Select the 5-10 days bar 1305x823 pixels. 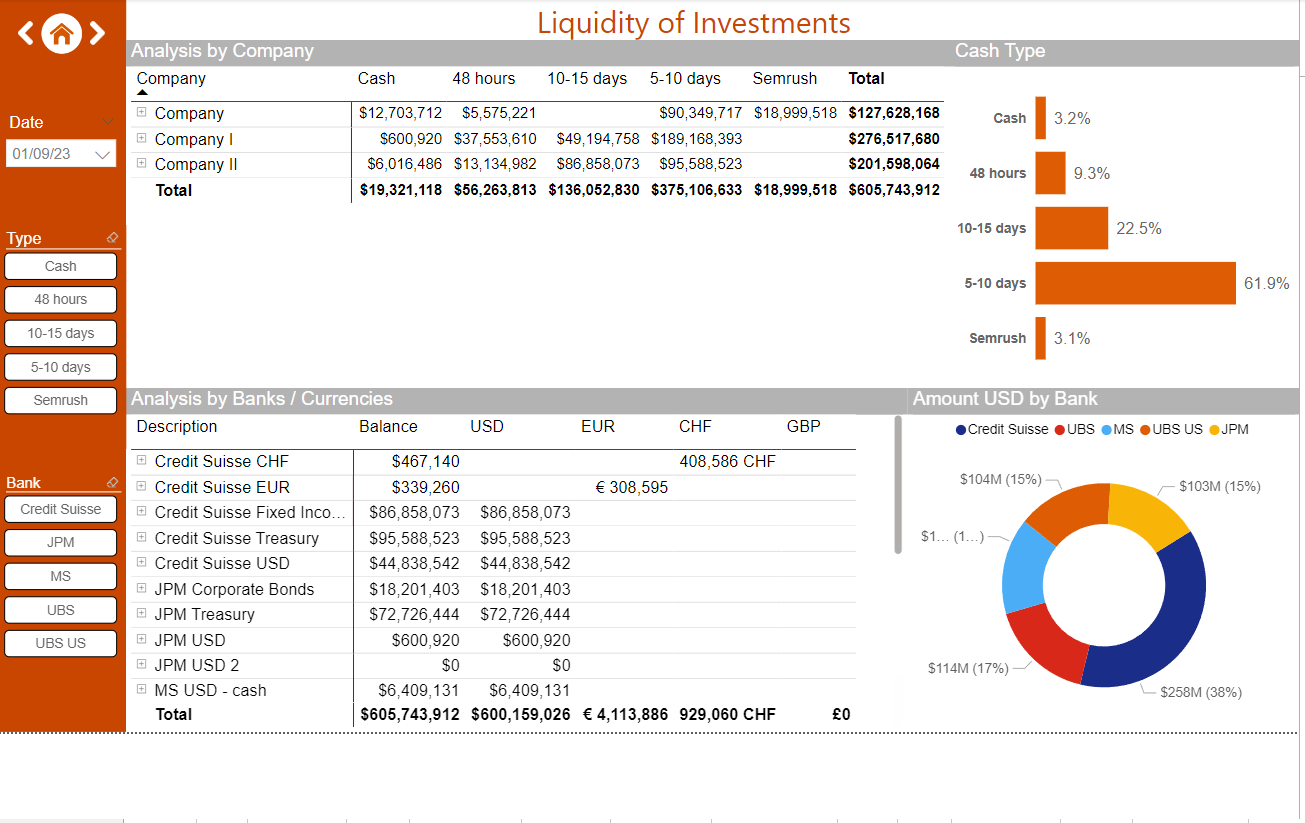1135,283
